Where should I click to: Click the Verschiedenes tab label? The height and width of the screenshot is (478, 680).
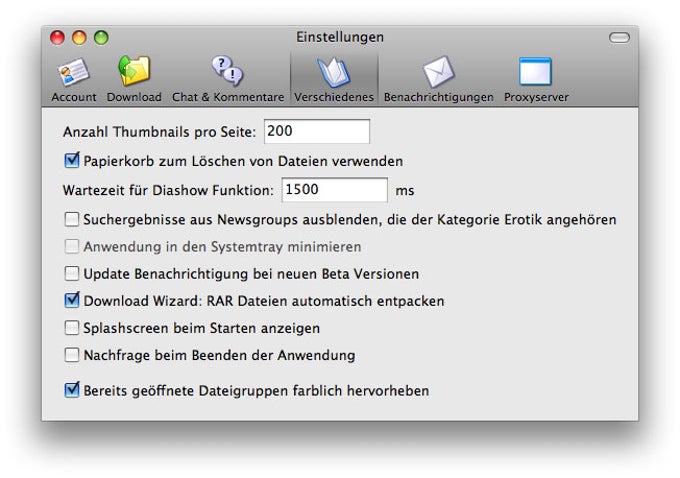click(x=334, y=97)
